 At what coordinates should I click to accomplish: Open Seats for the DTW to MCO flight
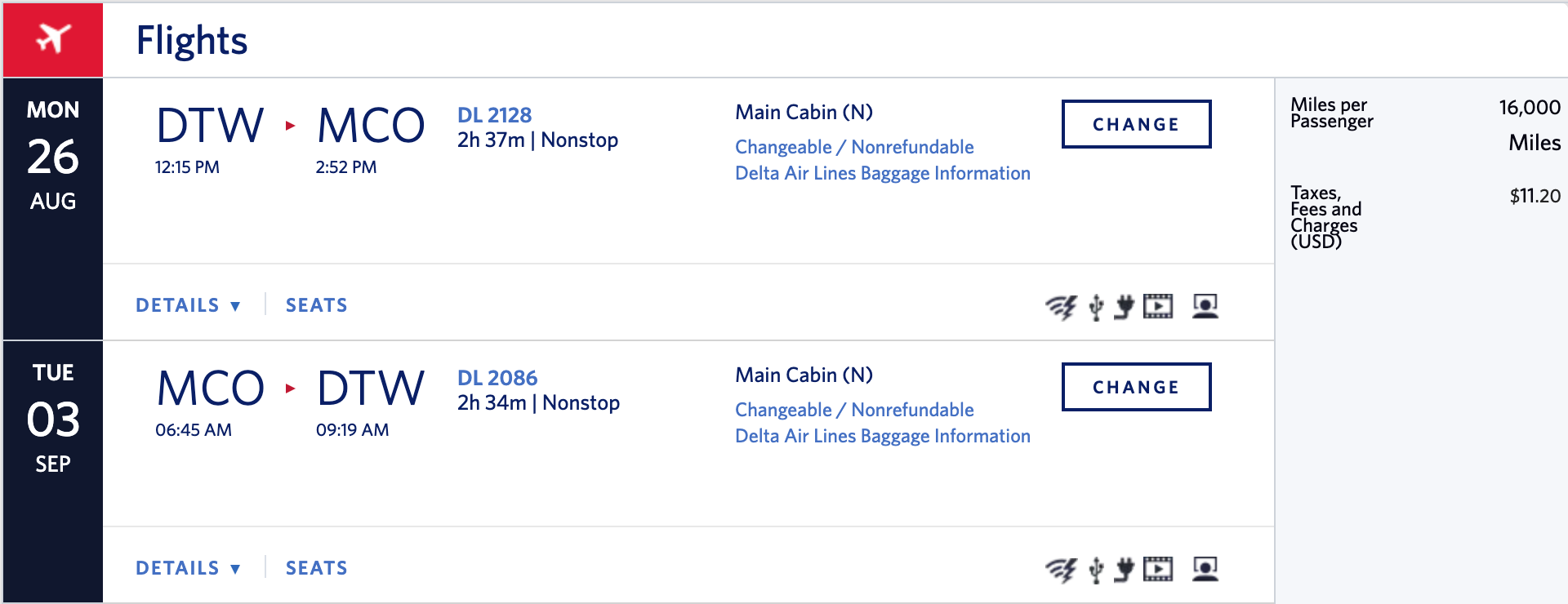click(316, 305)
